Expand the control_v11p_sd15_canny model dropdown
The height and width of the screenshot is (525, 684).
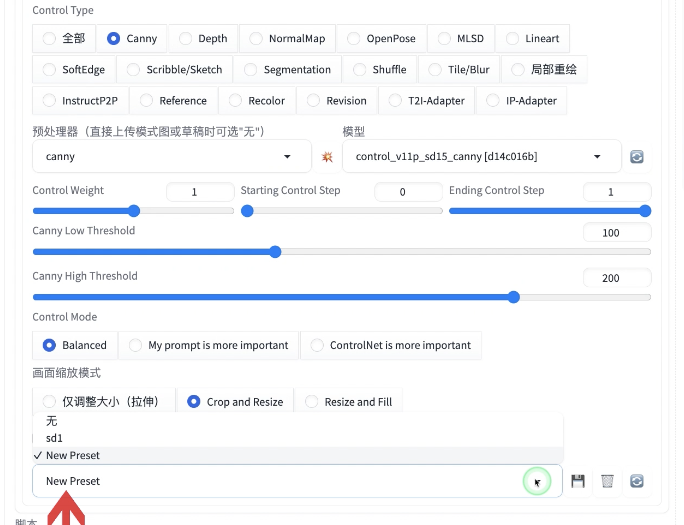tap(482, 157)
